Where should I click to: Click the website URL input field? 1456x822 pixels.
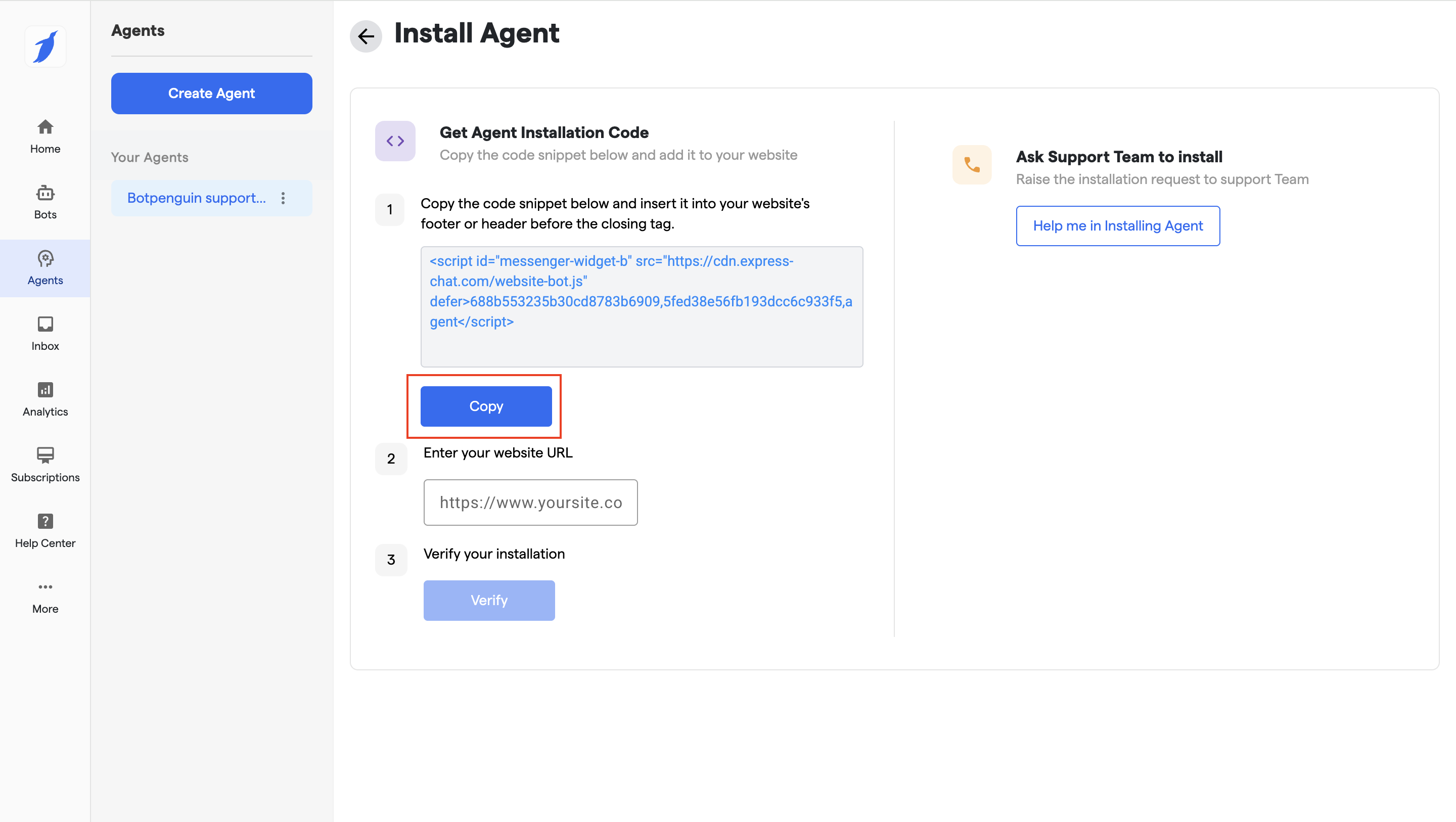(530, 502)
